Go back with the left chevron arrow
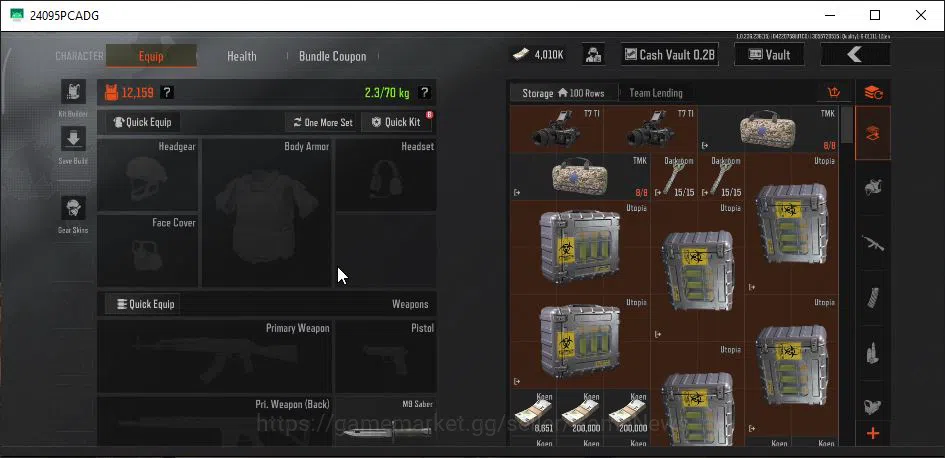The image size is (945, 458). (855, 55)
